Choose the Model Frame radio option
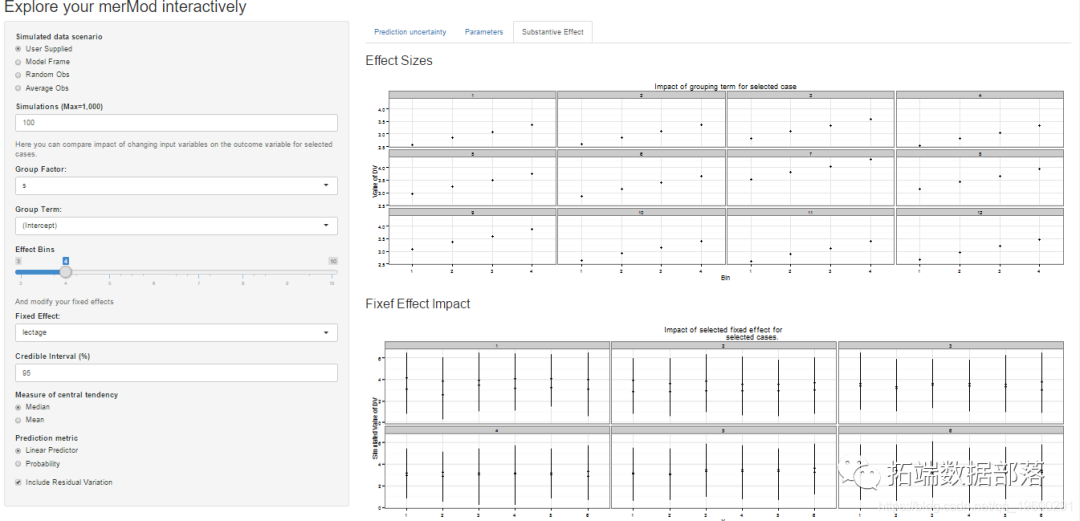This screenshot has width=1080, height=521. pos(19,61)
